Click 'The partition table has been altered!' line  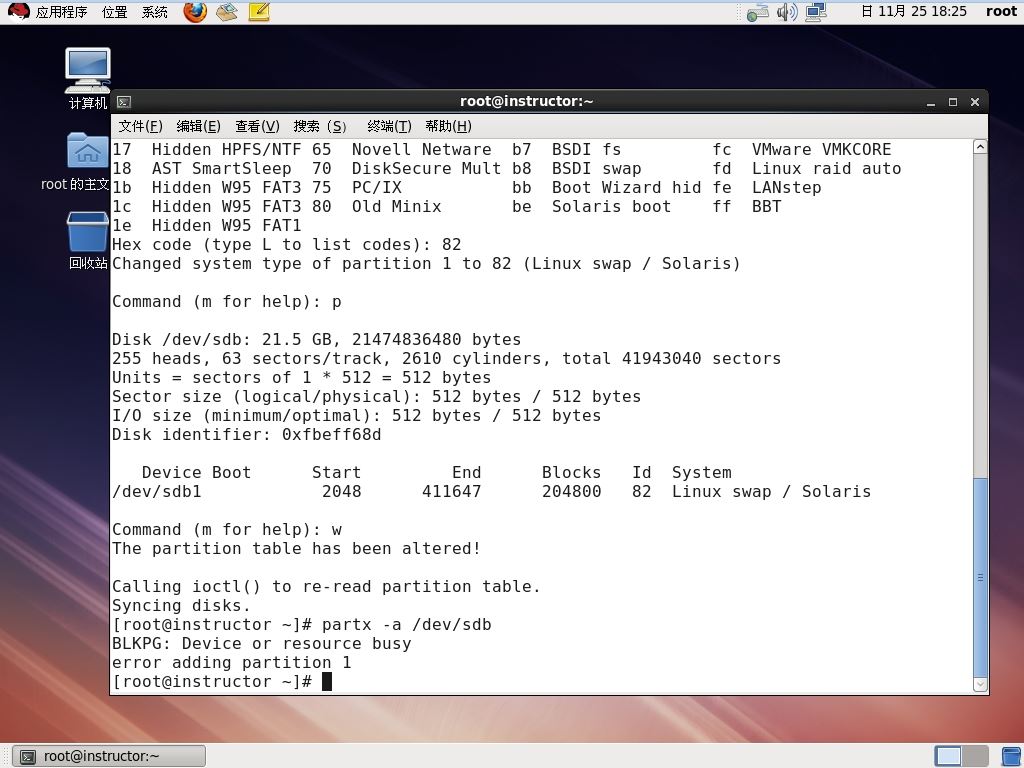[x=296, y=549]
